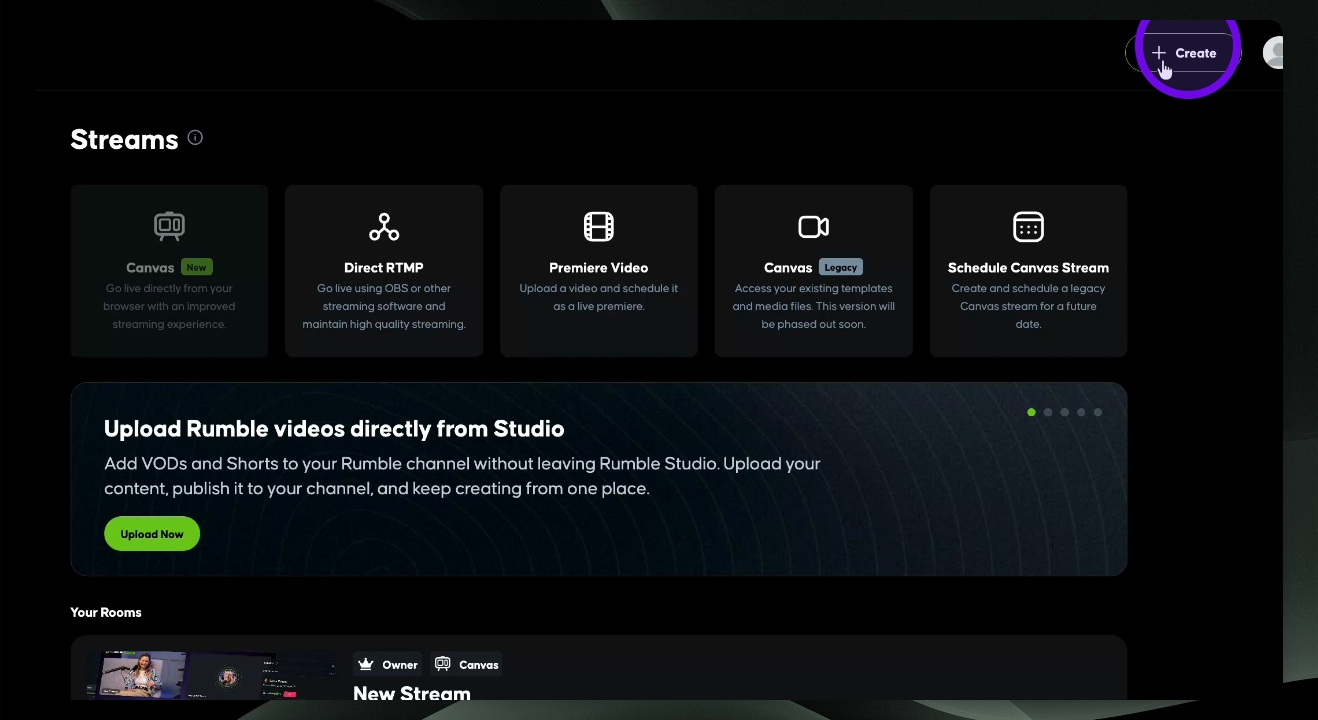1318x720 pixels.
Task: Click the crown icon on Owner badge
Action: [x=366, y=664]
